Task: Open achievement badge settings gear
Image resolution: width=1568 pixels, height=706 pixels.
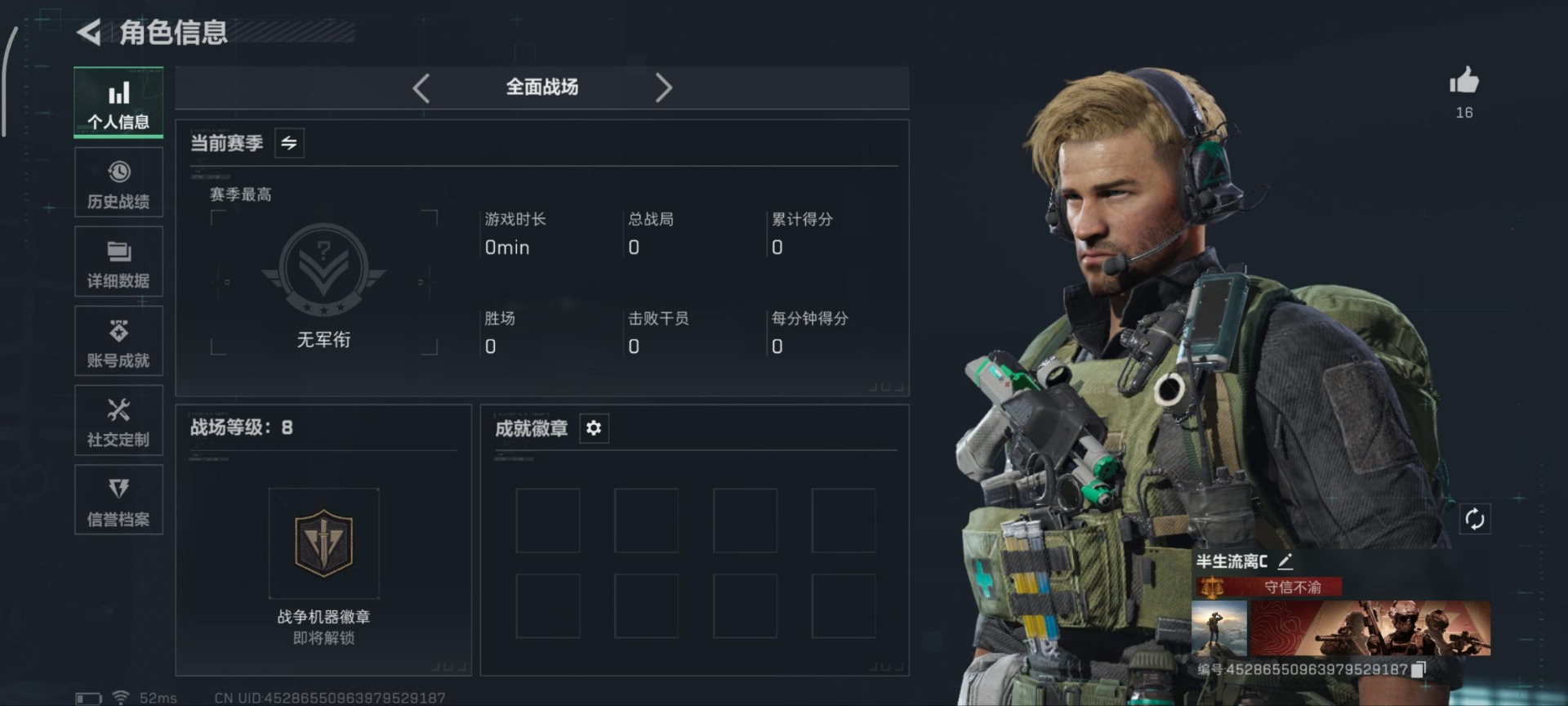Action: pos(594,428)
